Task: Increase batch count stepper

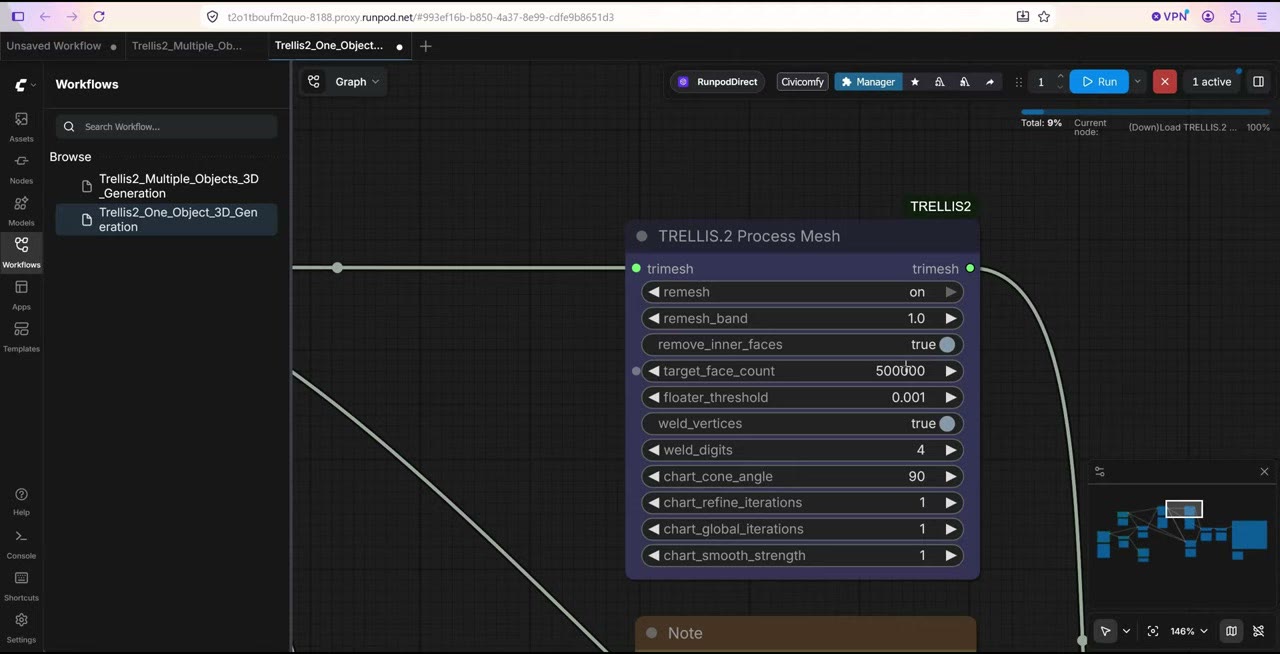Action: (1060, 77)
